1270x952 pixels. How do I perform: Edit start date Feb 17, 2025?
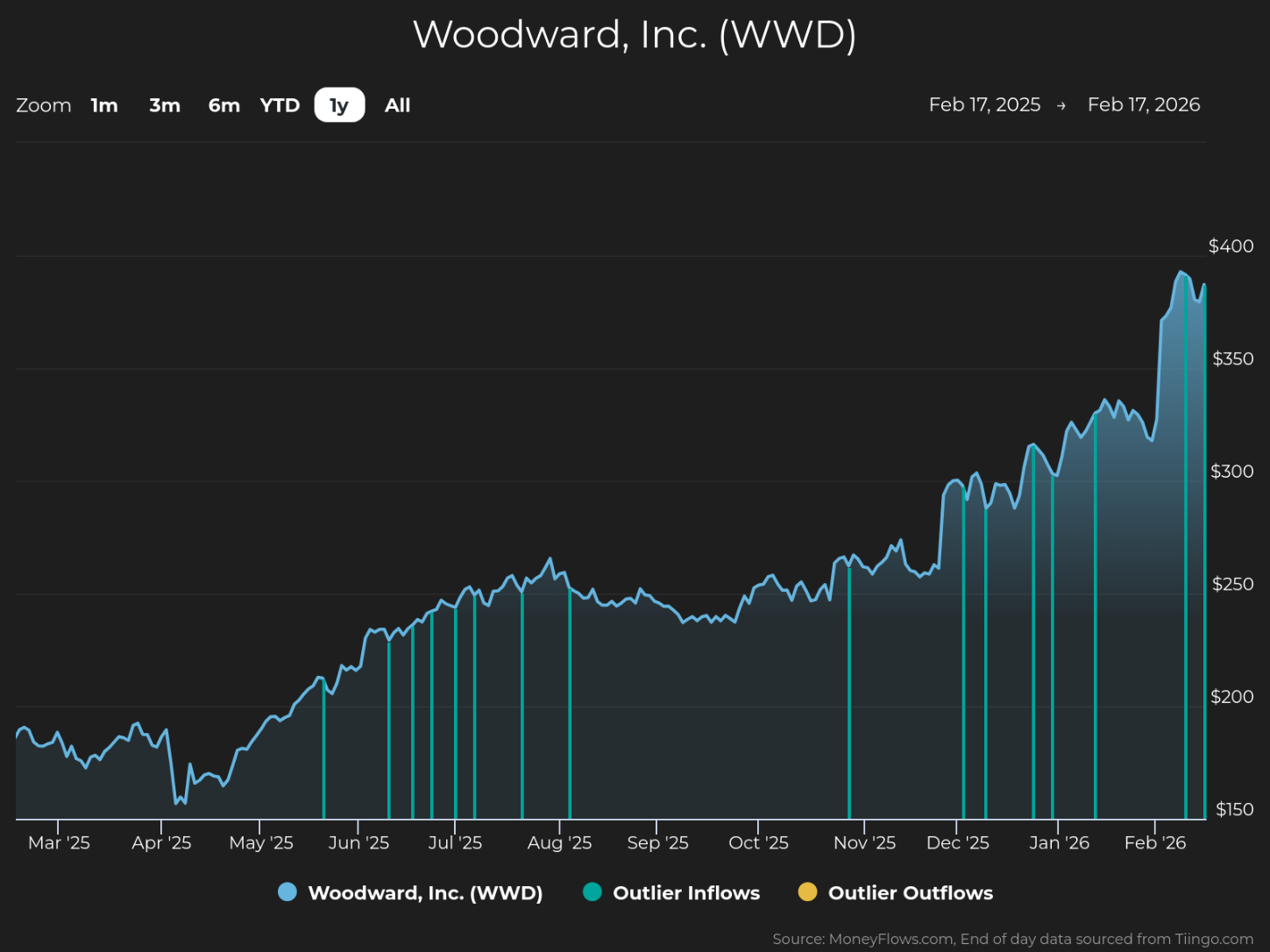coord(984,104)
